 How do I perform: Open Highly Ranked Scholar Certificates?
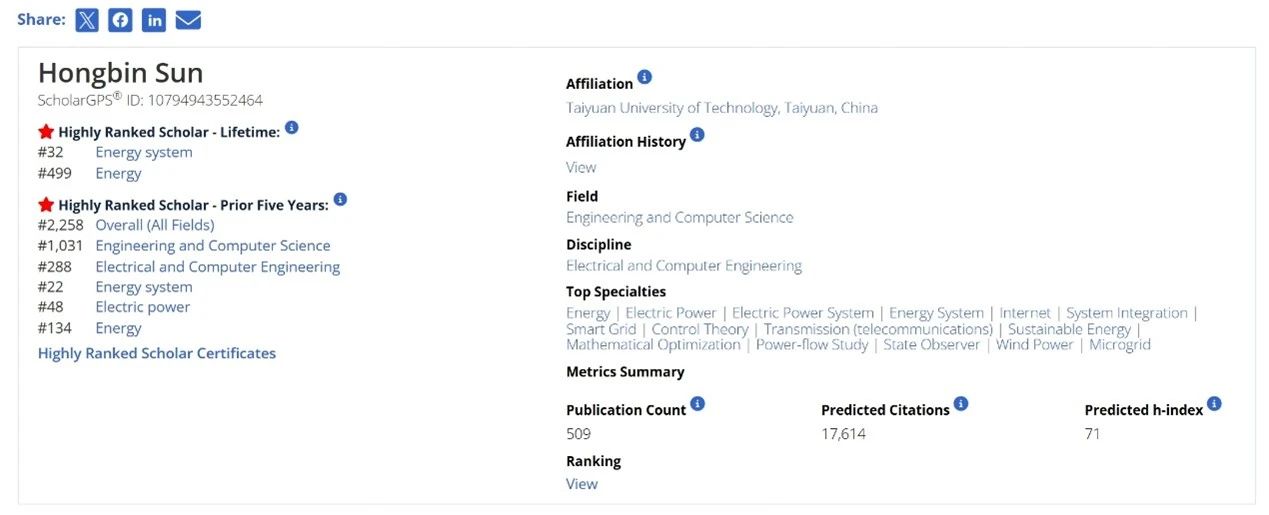tap(157, 353)
